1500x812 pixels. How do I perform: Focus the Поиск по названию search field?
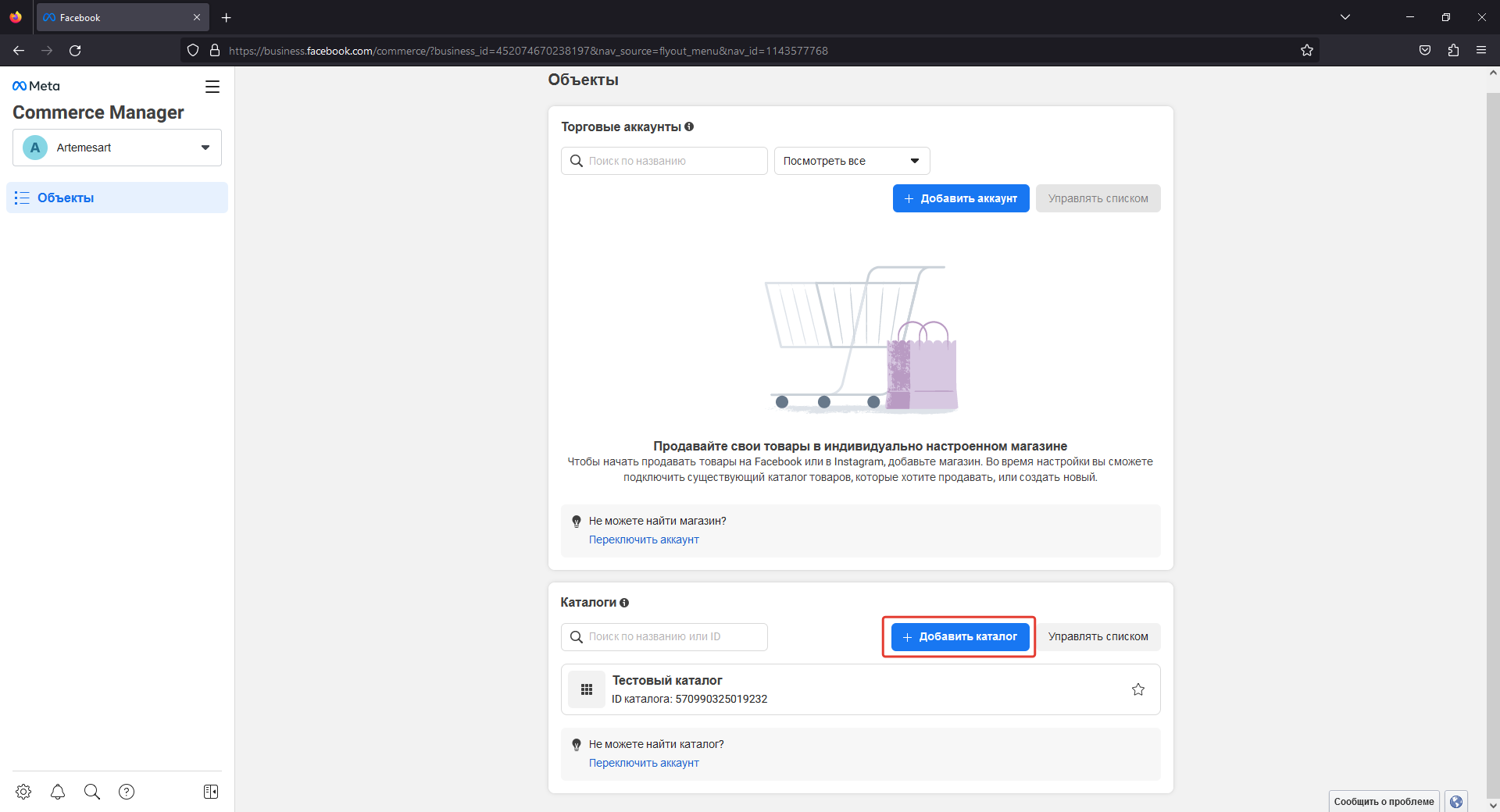coord(664,161)
